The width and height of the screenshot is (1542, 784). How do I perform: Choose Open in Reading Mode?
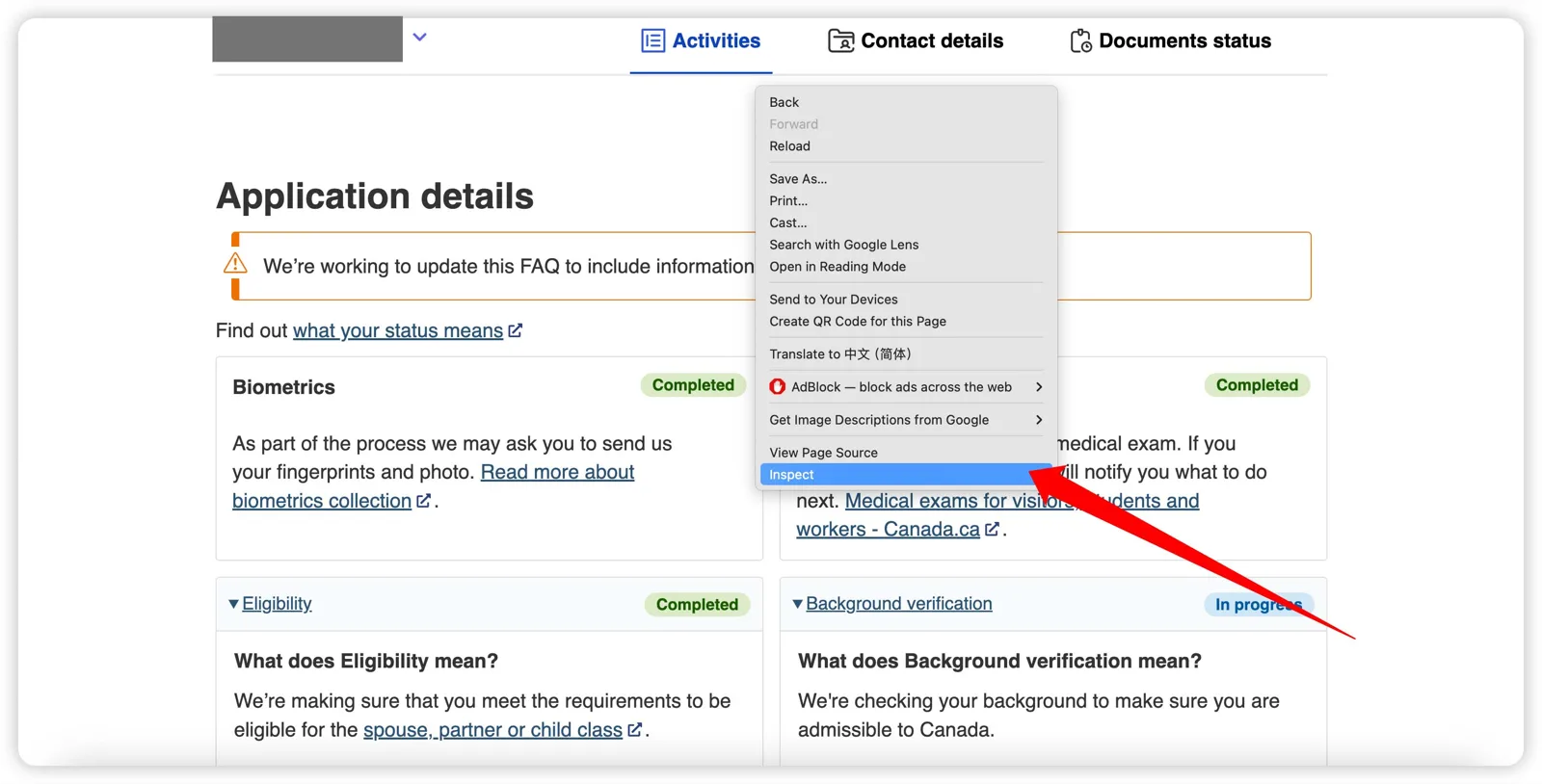(906, 267)
